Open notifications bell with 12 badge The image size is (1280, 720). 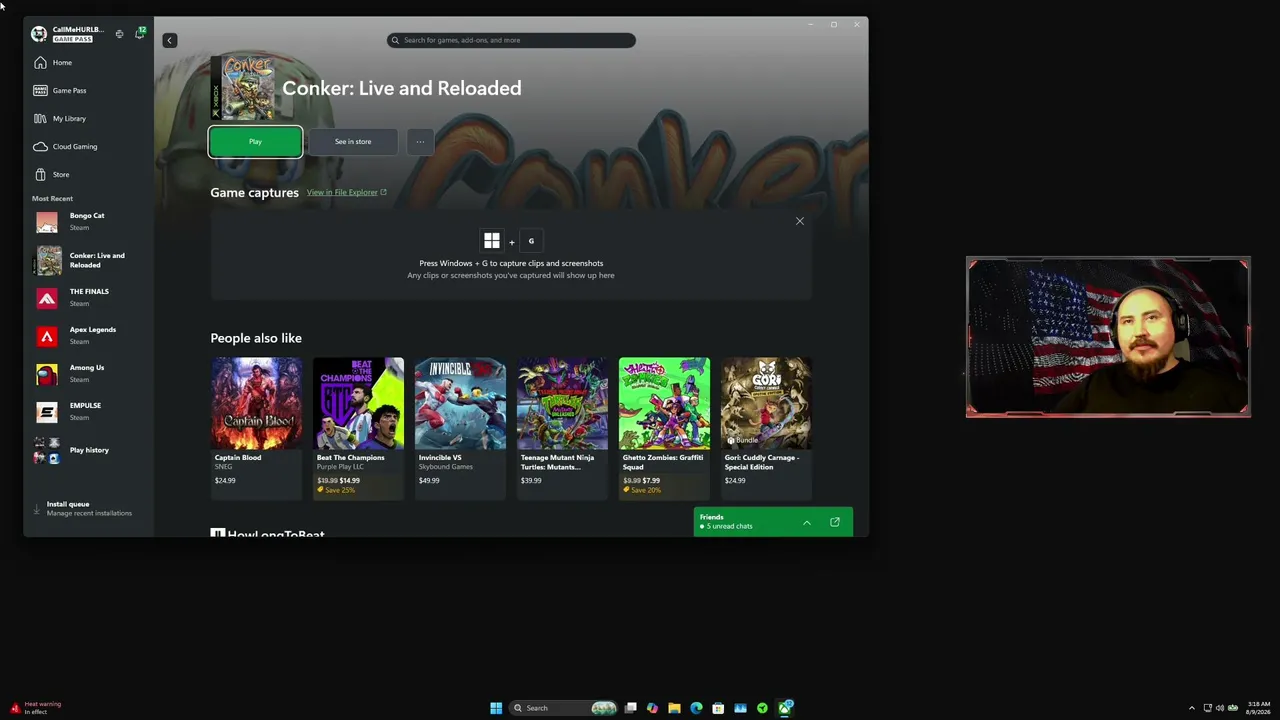click(x=140, y=34)
